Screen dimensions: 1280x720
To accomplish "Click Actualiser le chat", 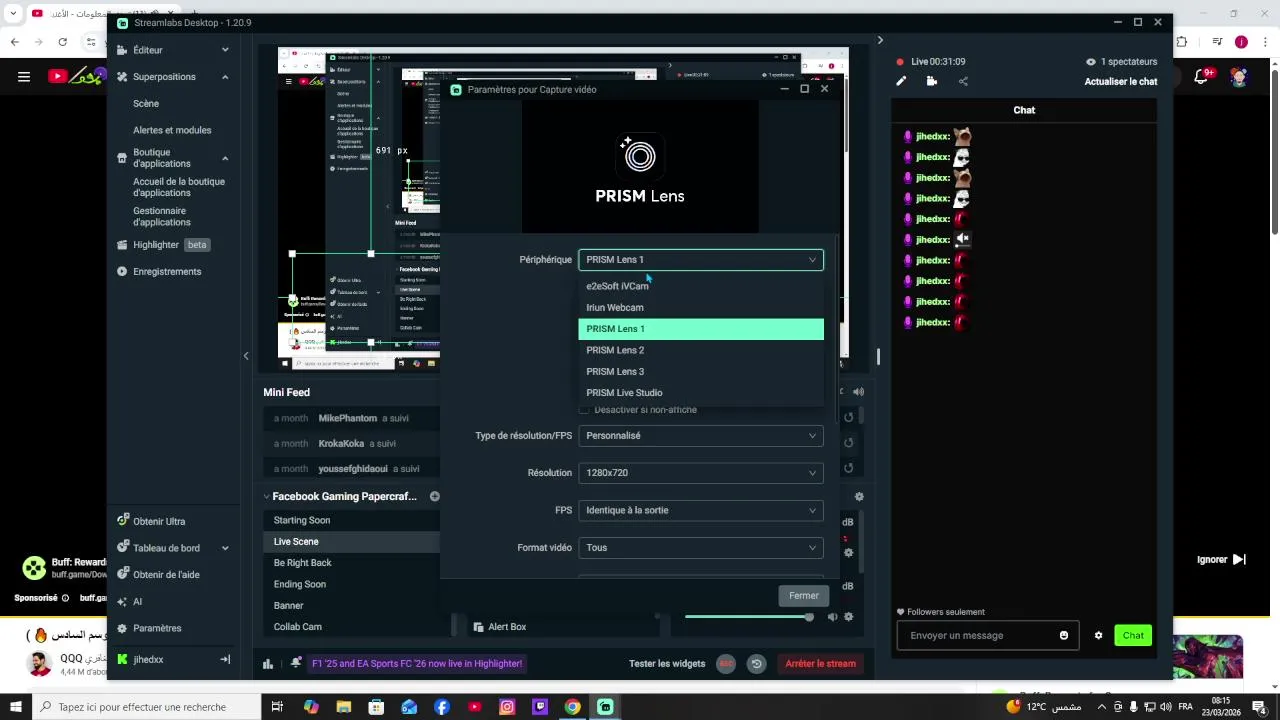I will [1121, 82].
